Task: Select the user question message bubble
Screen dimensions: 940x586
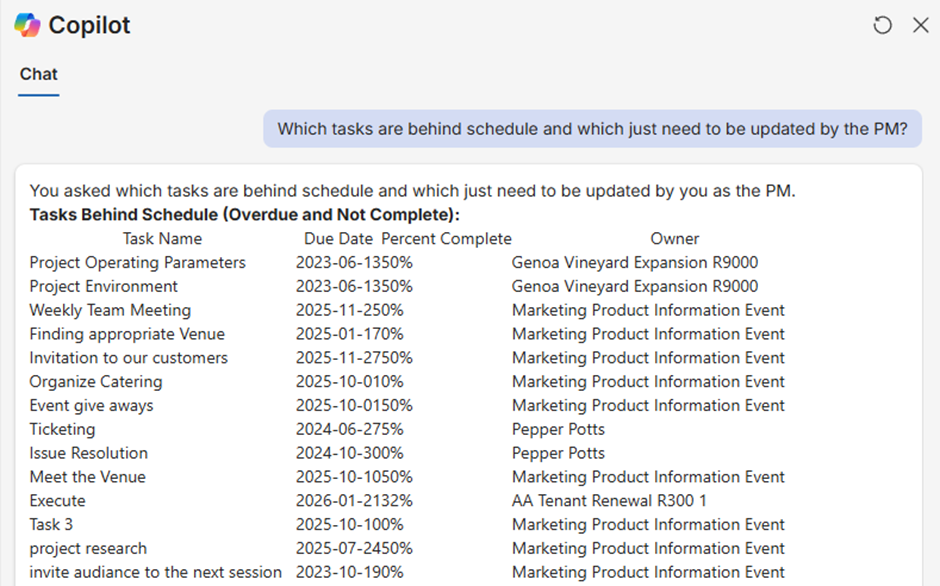Action: coord(592,128)
